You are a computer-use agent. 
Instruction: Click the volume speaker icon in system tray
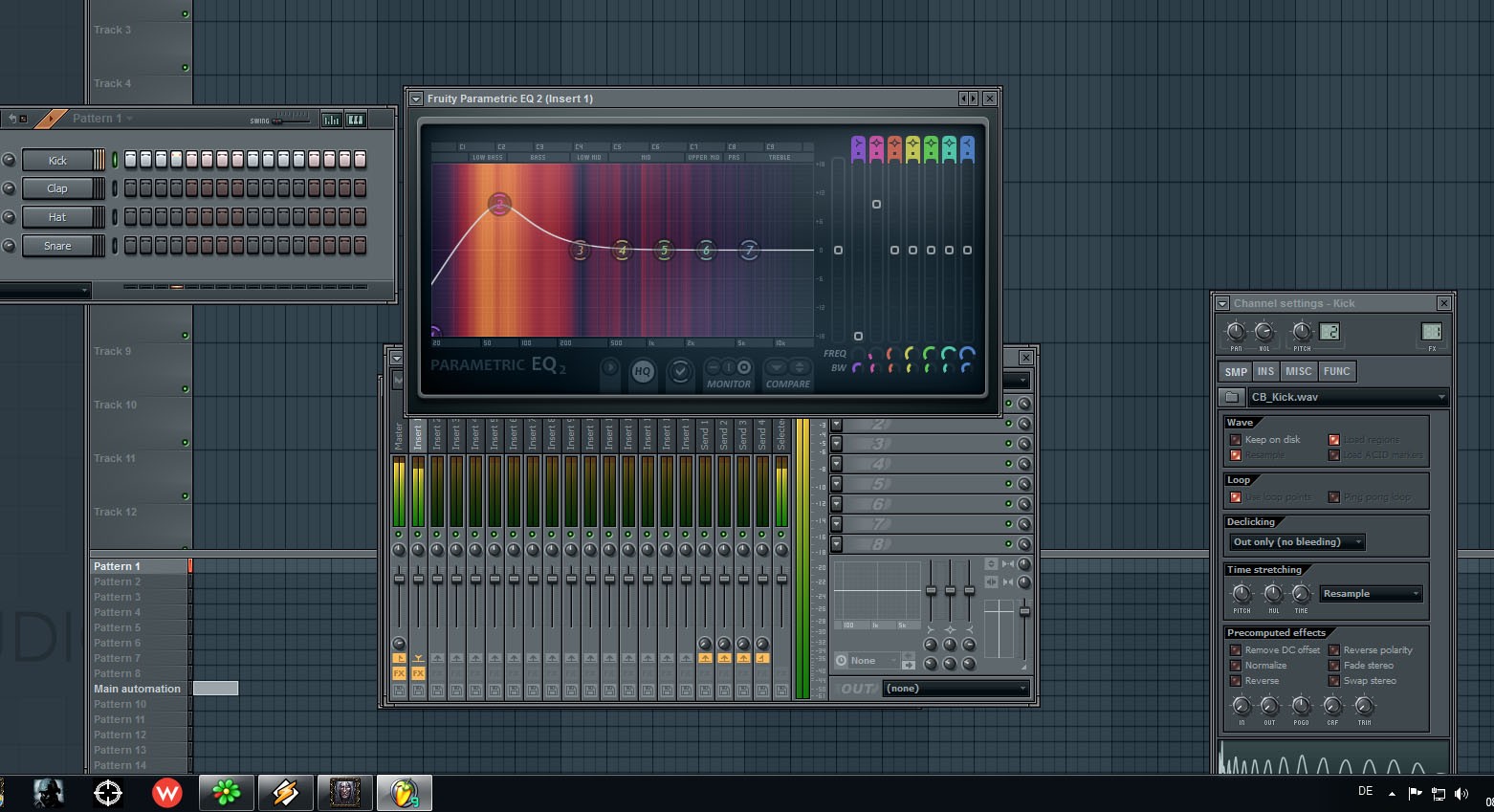pyautogui.click(x=1461, y=793)
